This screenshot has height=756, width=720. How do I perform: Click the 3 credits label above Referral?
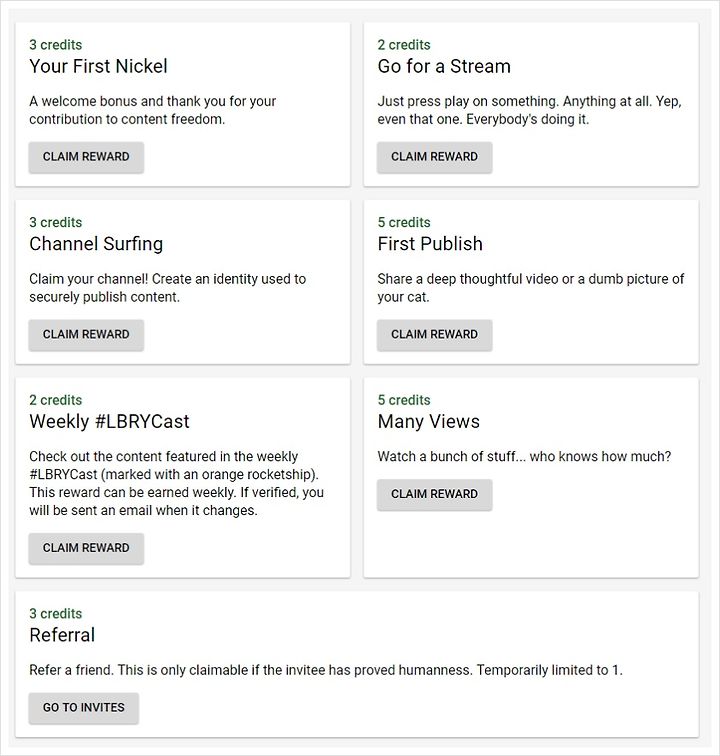[55, 614]
